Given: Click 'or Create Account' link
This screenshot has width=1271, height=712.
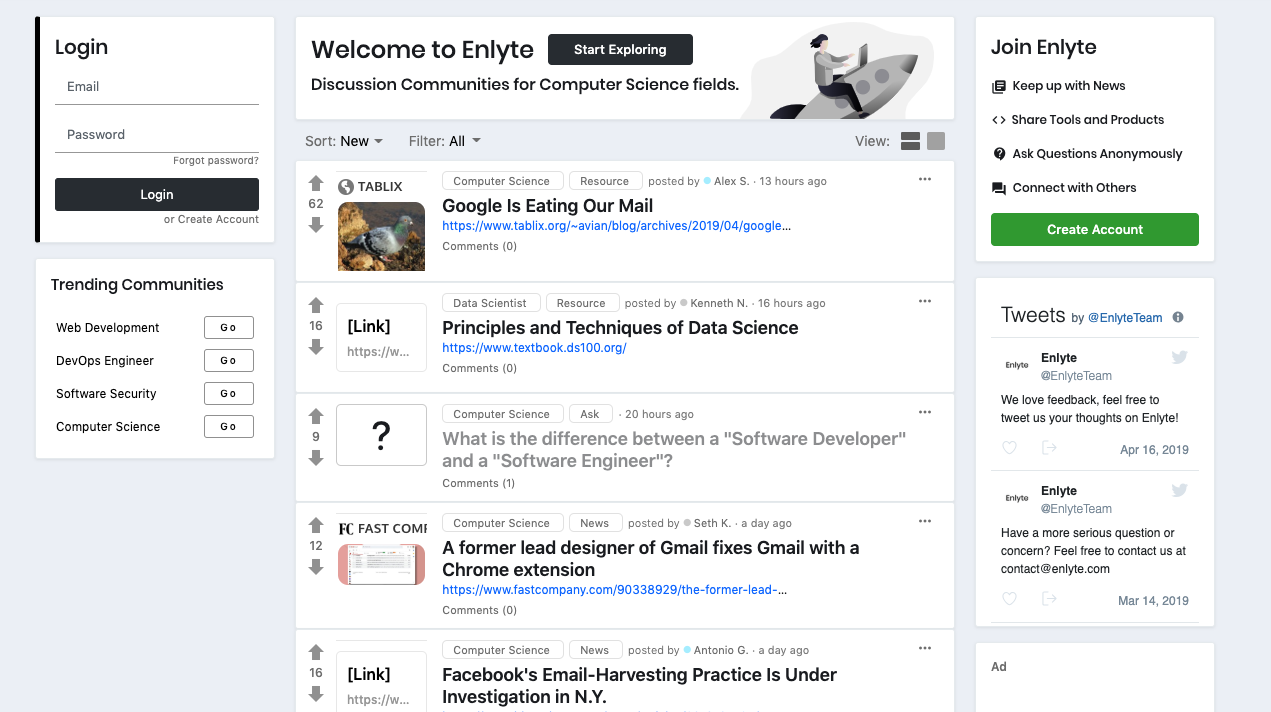Looking at the screenshot, I should pos(211,219).
